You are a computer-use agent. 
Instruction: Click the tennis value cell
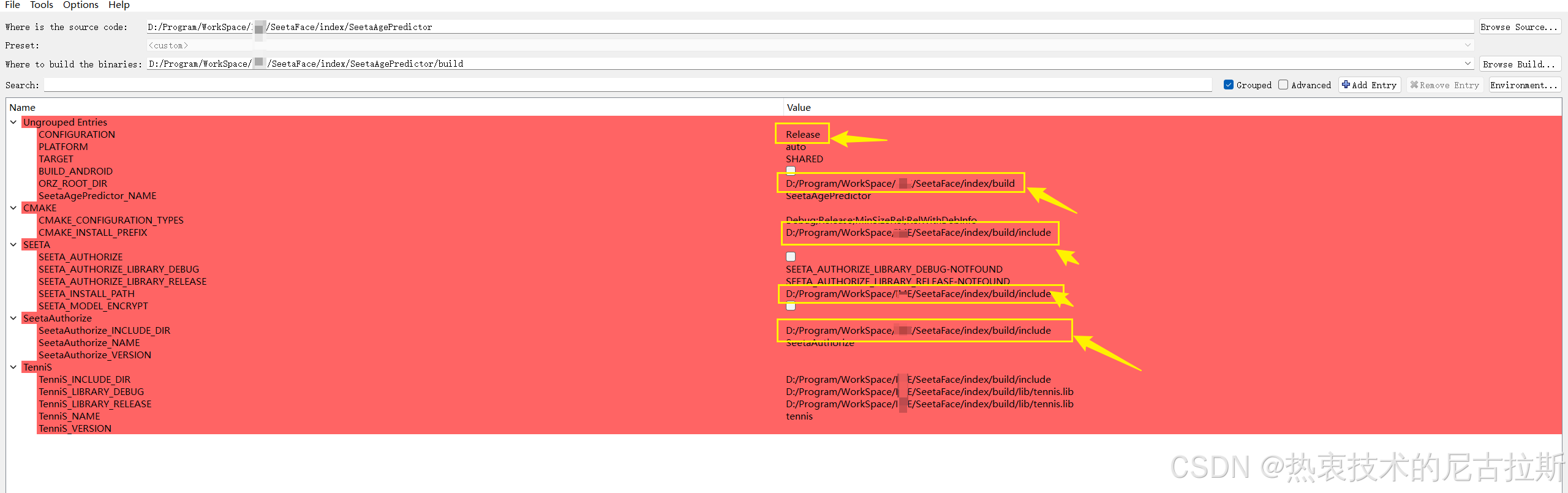pos(799,416)
